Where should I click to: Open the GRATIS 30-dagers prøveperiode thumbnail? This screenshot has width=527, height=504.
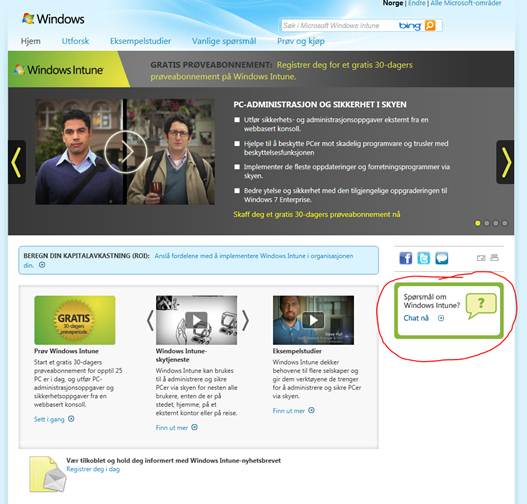click(75, 320)
